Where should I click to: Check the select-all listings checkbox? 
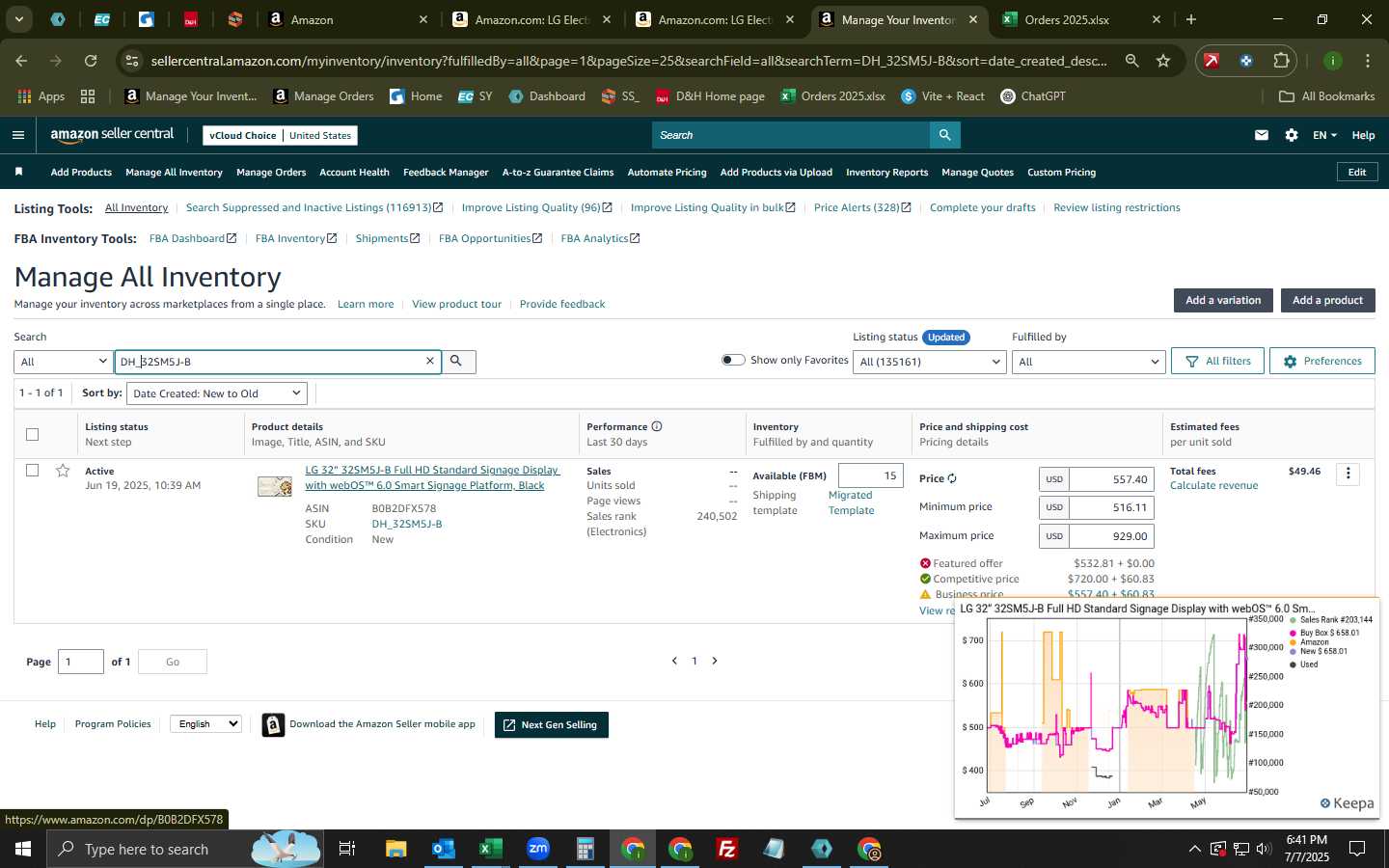pos(32,434)
